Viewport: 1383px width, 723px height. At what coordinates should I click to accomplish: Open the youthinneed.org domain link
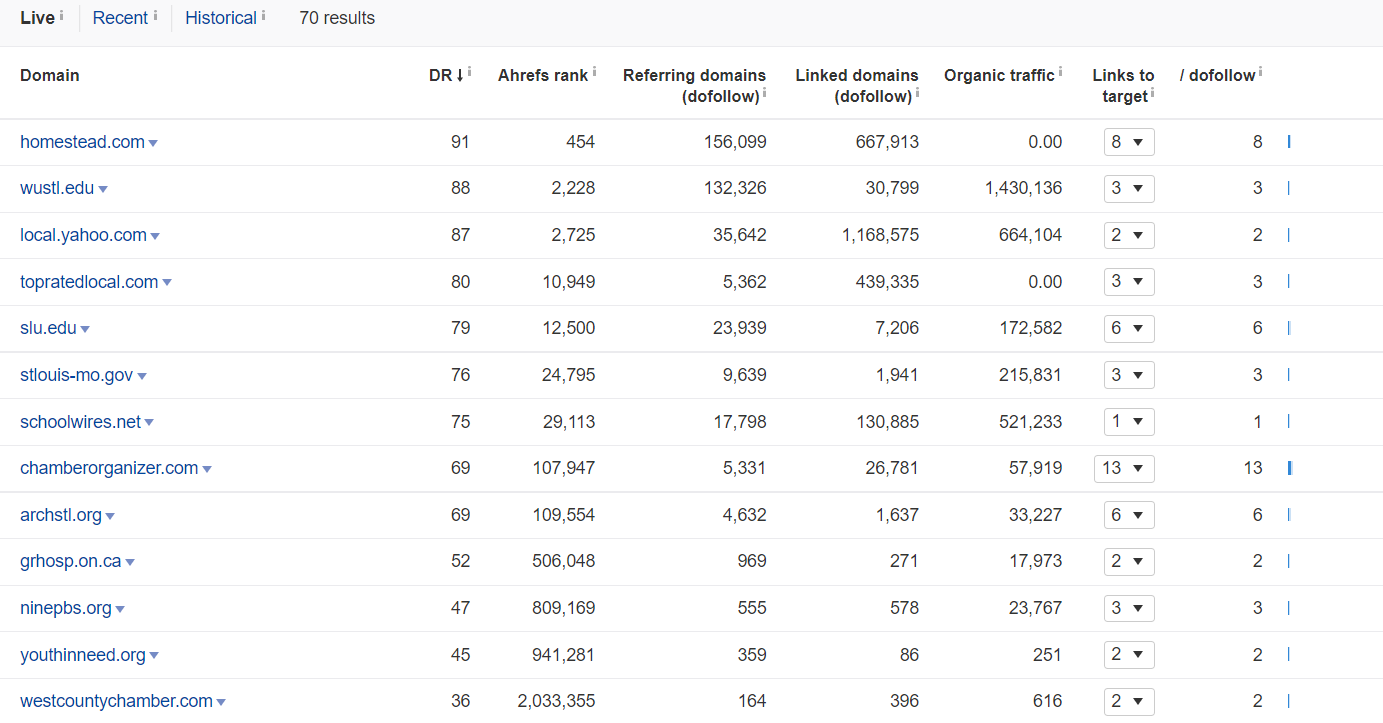(83, 655)
